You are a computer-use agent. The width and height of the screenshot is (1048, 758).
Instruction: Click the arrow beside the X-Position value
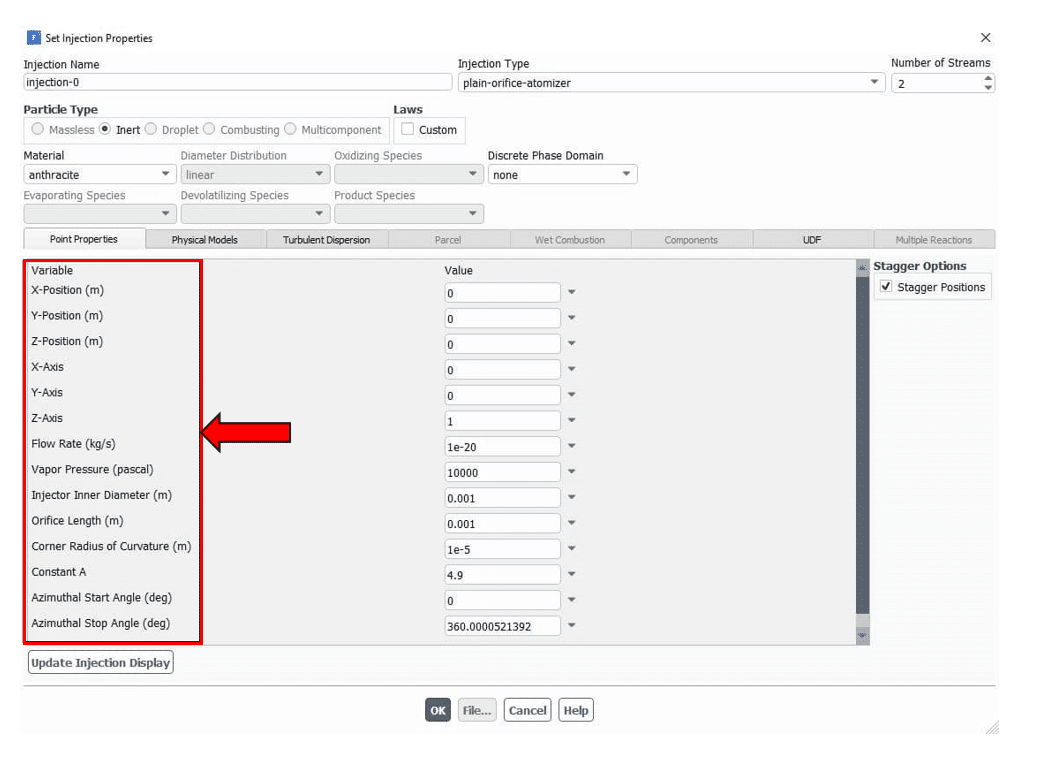[572, 293]
